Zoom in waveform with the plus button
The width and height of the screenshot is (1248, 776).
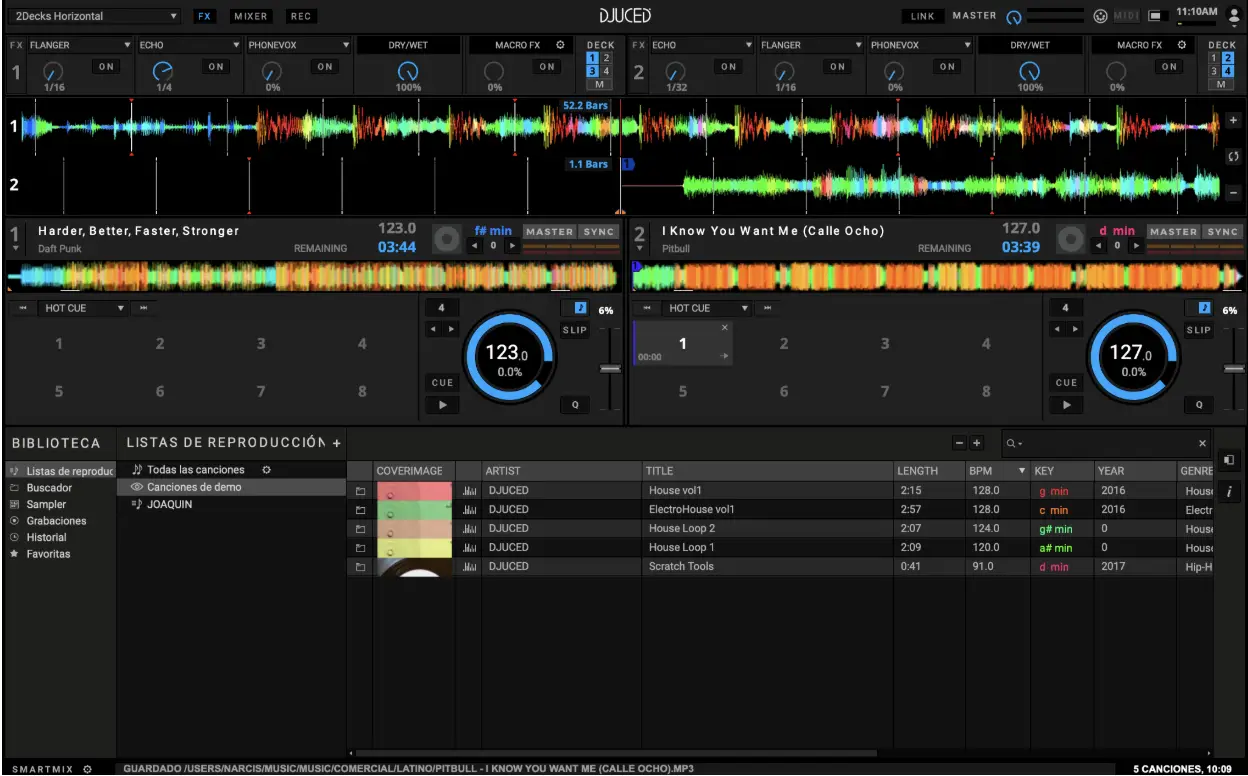coord(1233,120)
